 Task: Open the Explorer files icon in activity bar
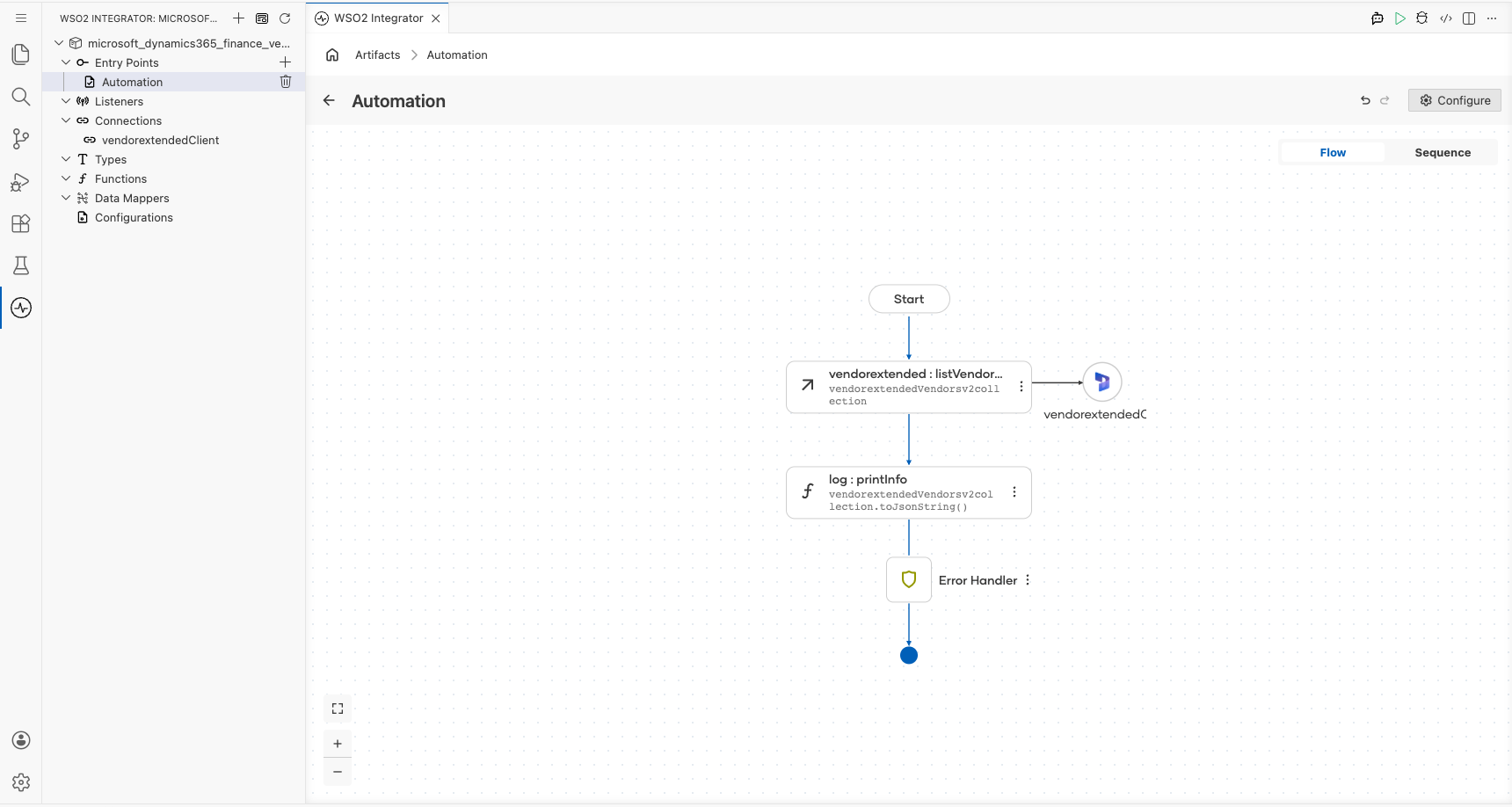[21, 55]
